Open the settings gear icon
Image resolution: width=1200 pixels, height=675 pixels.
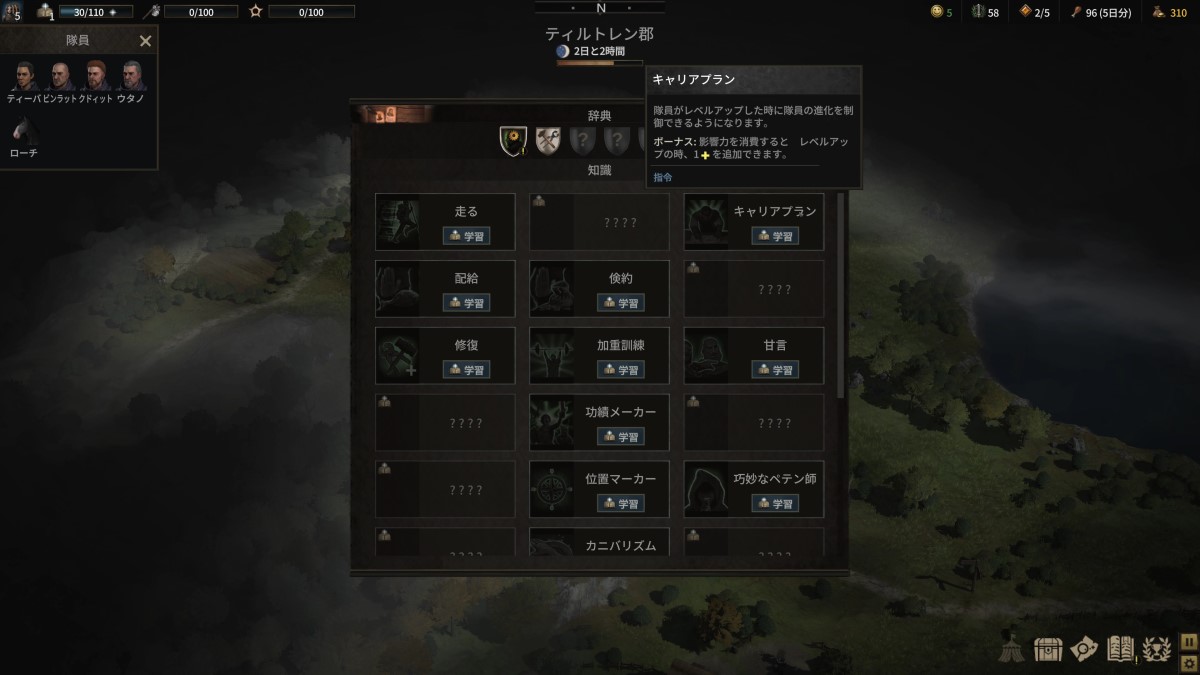pos(1189,661)
